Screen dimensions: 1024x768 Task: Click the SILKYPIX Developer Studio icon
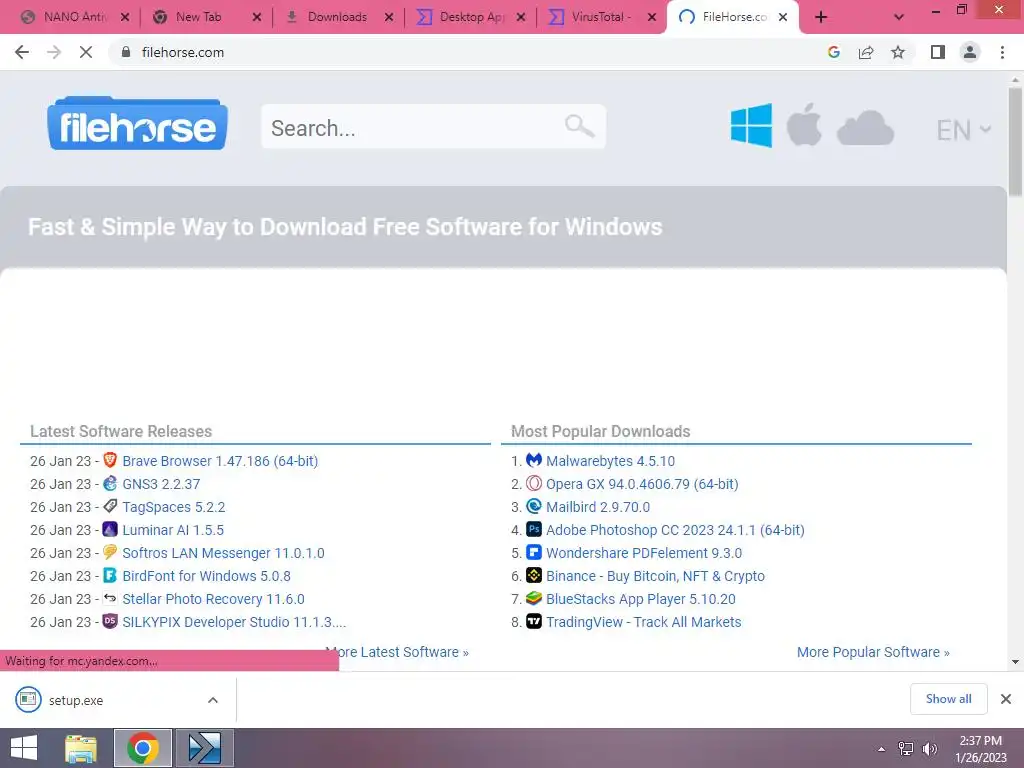(110, 621)
